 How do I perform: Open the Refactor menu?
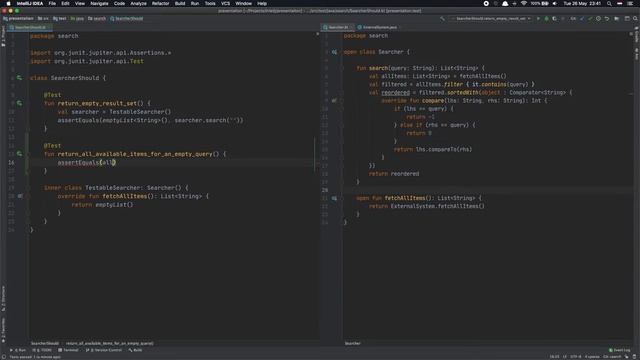point(160,3)
